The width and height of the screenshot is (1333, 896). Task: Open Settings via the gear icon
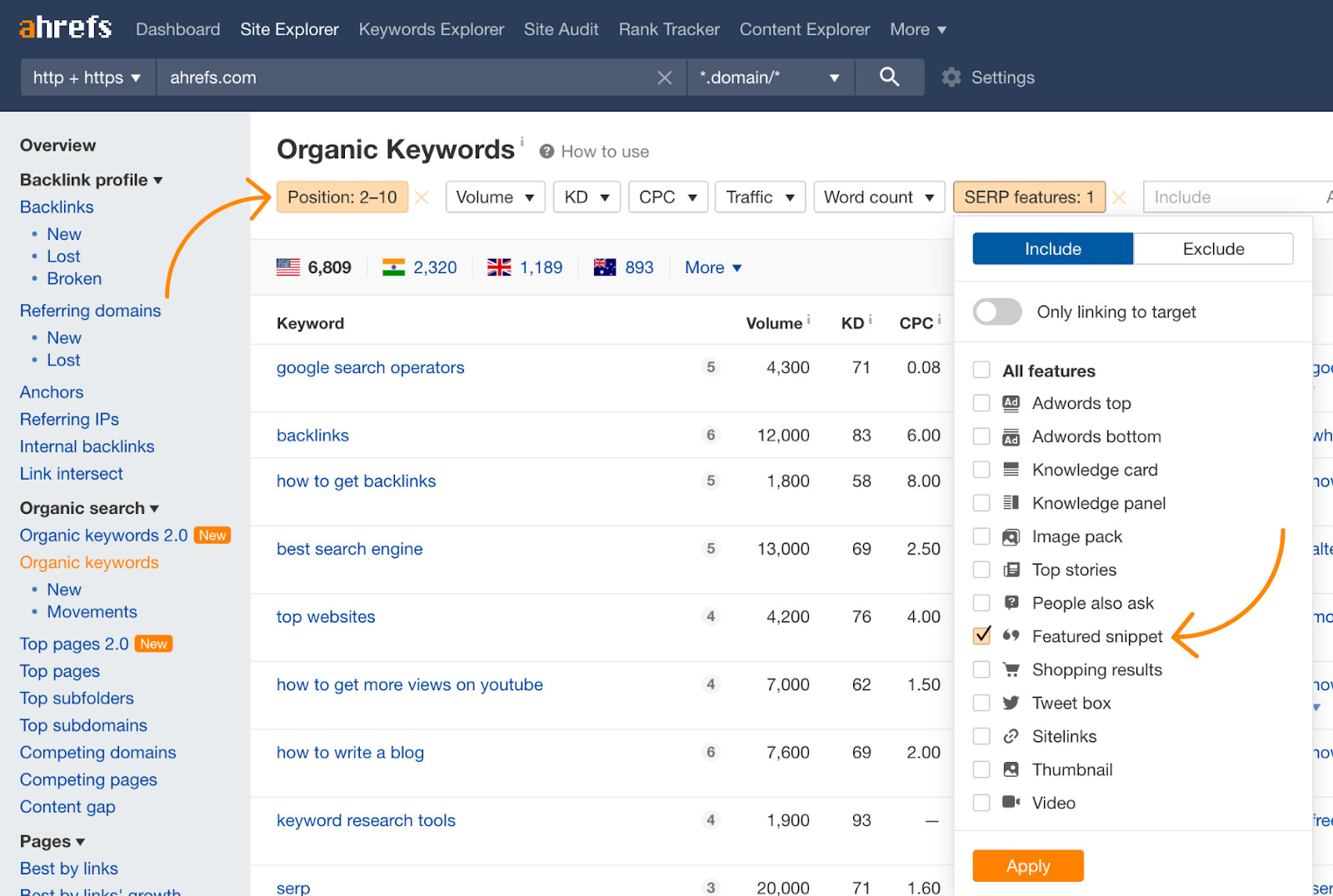click(951, 77)
